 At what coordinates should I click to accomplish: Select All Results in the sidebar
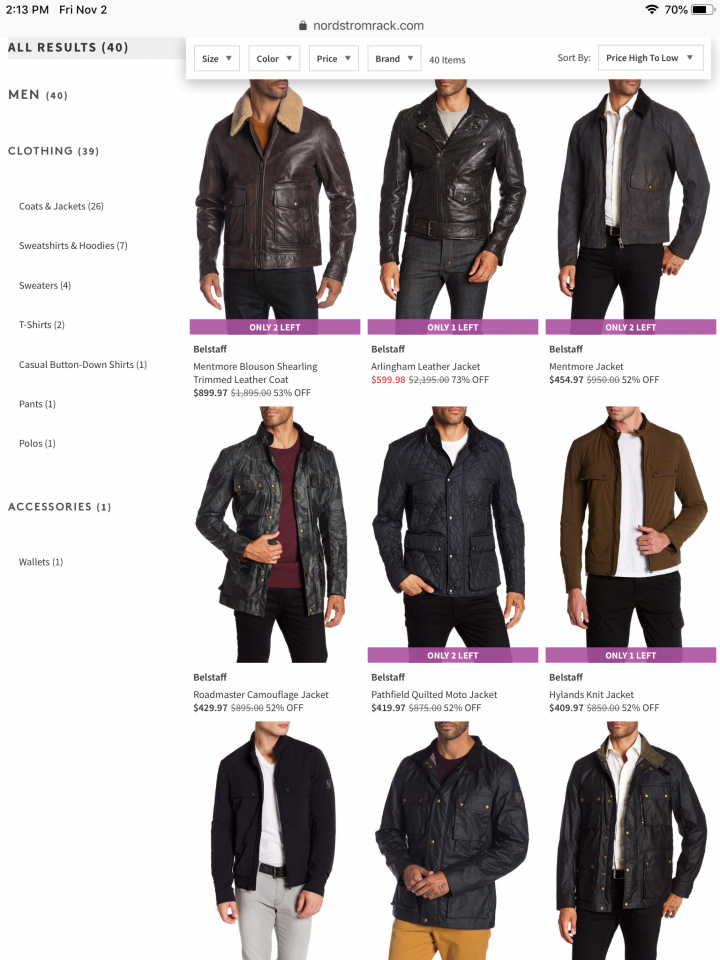pyautogui.click(x=68, y=48)
